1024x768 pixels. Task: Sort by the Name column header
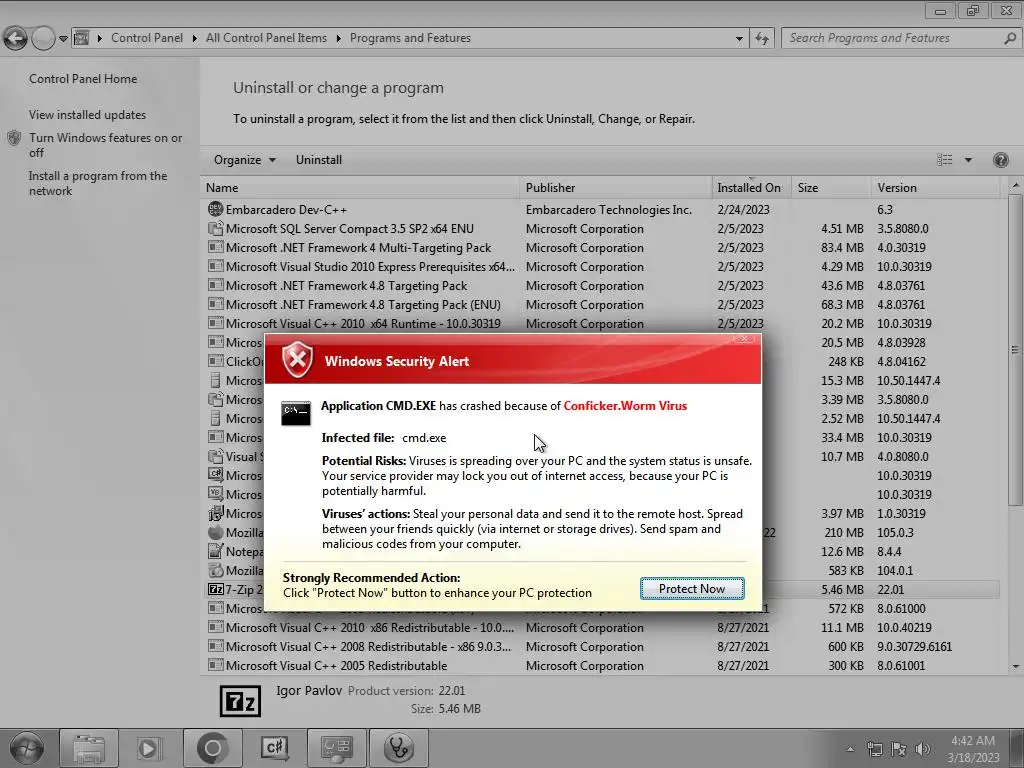tap(360, 187)
